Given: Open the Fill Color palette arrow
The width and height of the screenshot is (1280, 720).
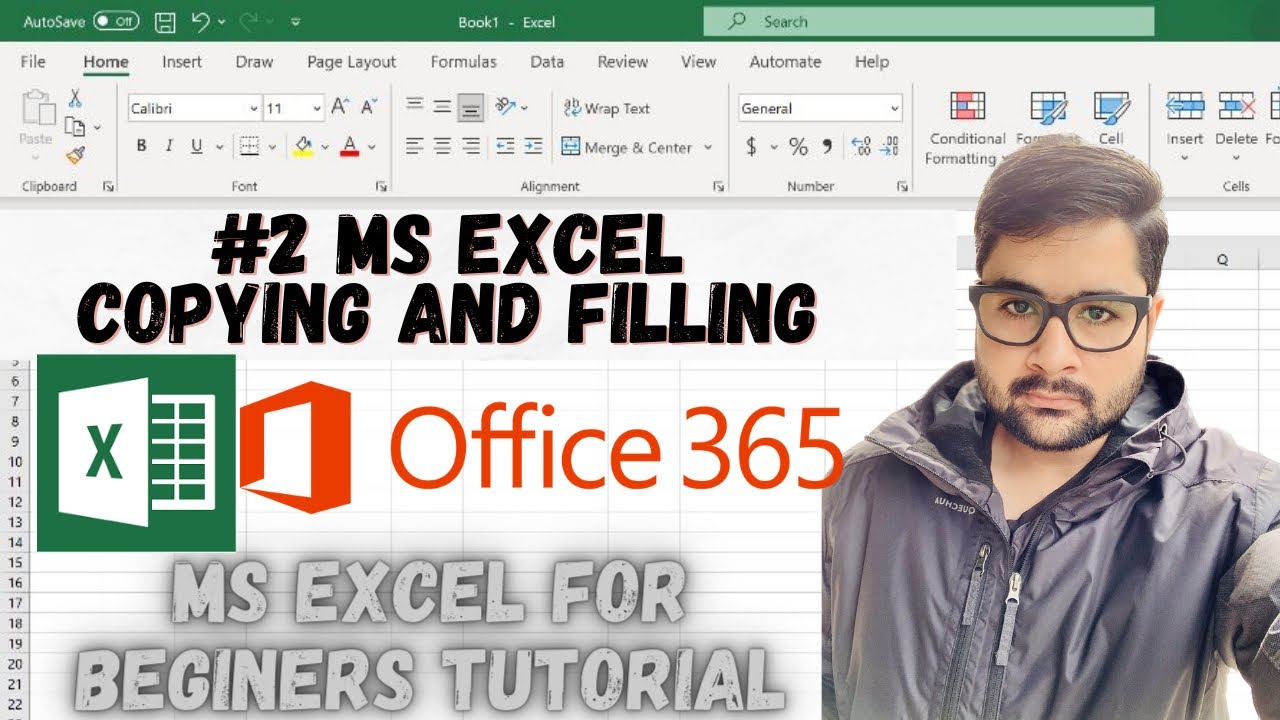Looking at the screenshot, I should pyautogui.click(x=325, y=147).
